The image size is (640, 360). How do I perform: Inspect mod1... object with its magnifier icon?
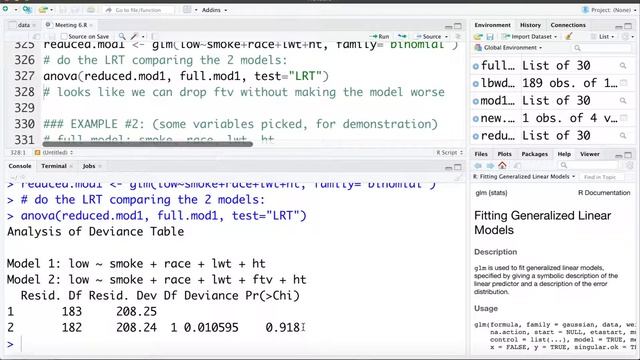623,100
